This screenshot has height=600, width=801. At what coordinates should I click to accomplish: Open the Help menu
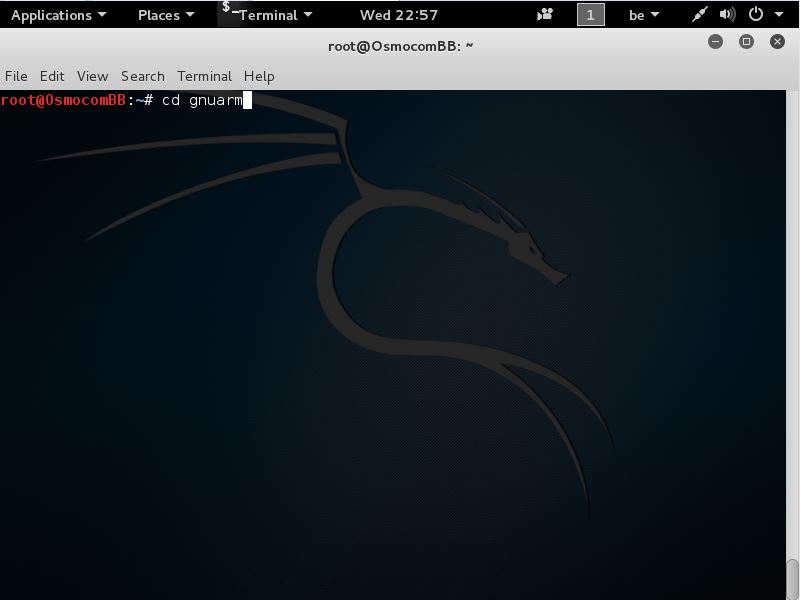pos(259,76)
